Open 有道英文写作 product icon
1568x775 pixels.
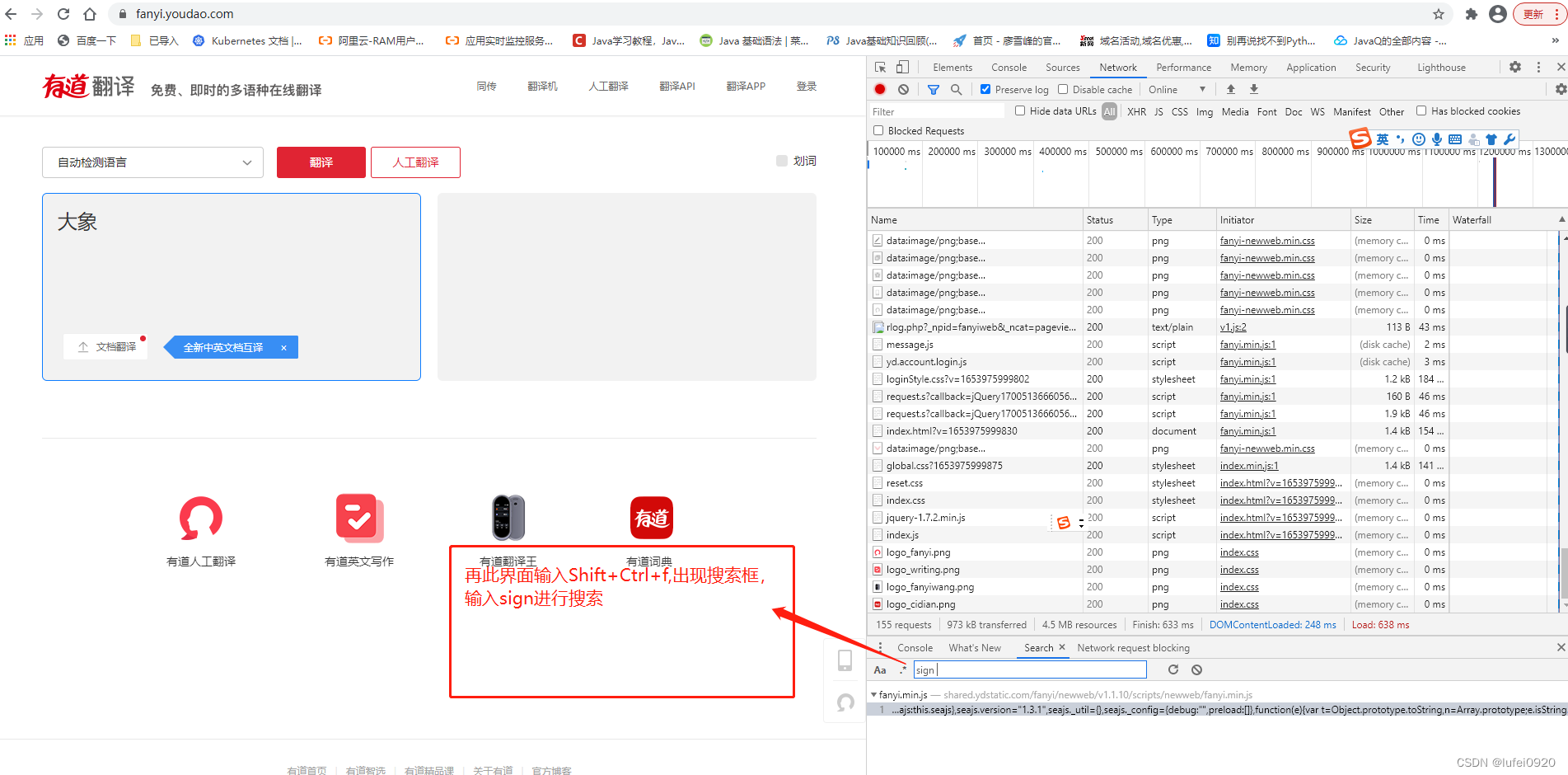click(x=359, y=519)
